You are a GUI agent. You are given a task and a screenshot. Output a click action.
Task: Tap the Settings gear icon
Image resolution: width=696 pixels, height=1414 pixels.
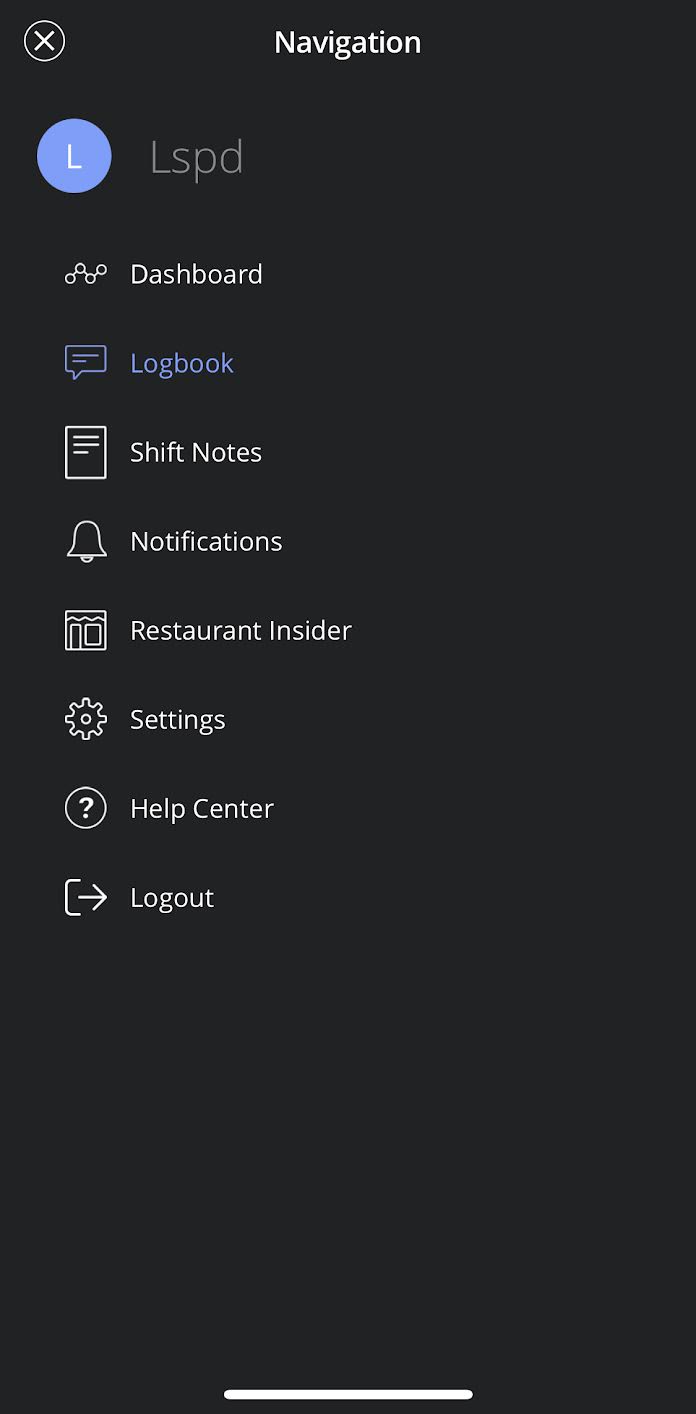(86, 719)
